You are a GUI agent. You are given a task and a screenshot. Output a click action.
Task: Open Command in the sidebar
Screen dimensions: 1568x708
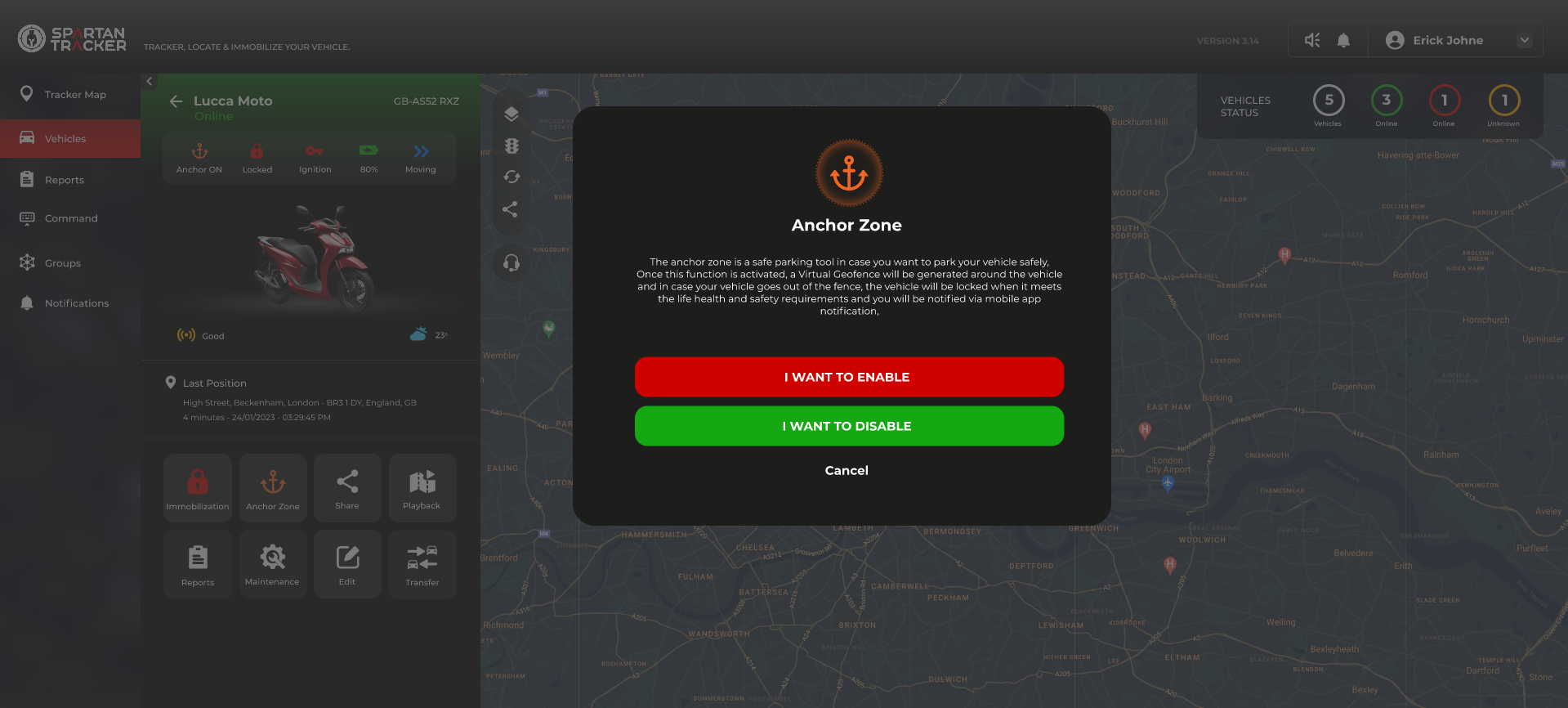70,218
